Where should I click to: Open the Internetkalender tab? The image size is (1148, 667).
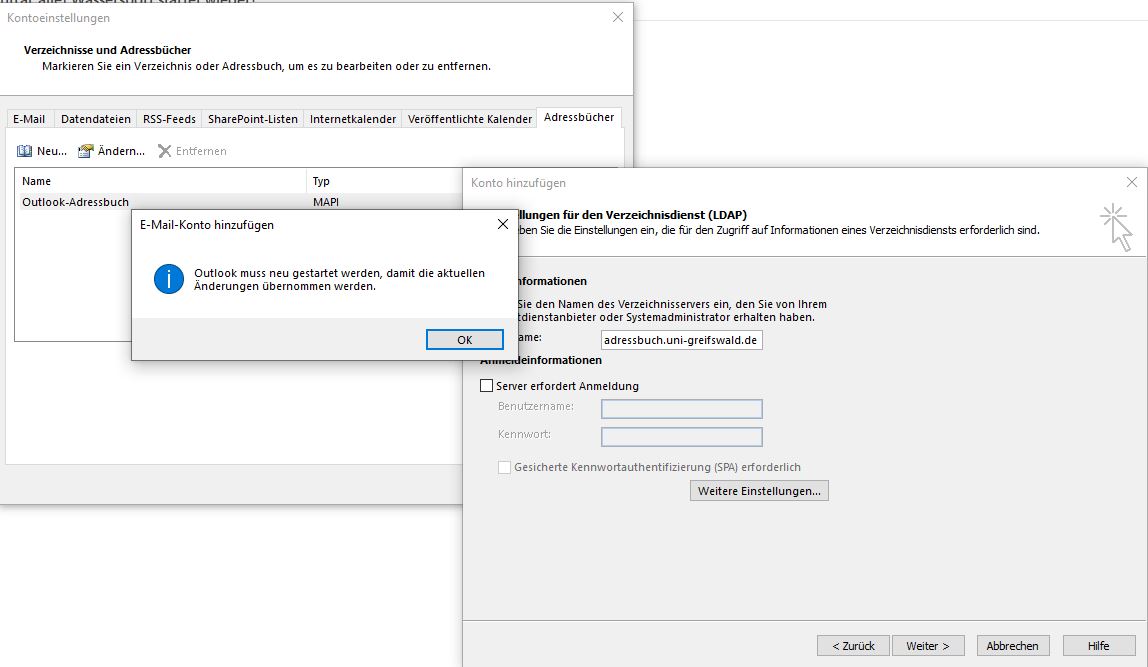(353, 119)
